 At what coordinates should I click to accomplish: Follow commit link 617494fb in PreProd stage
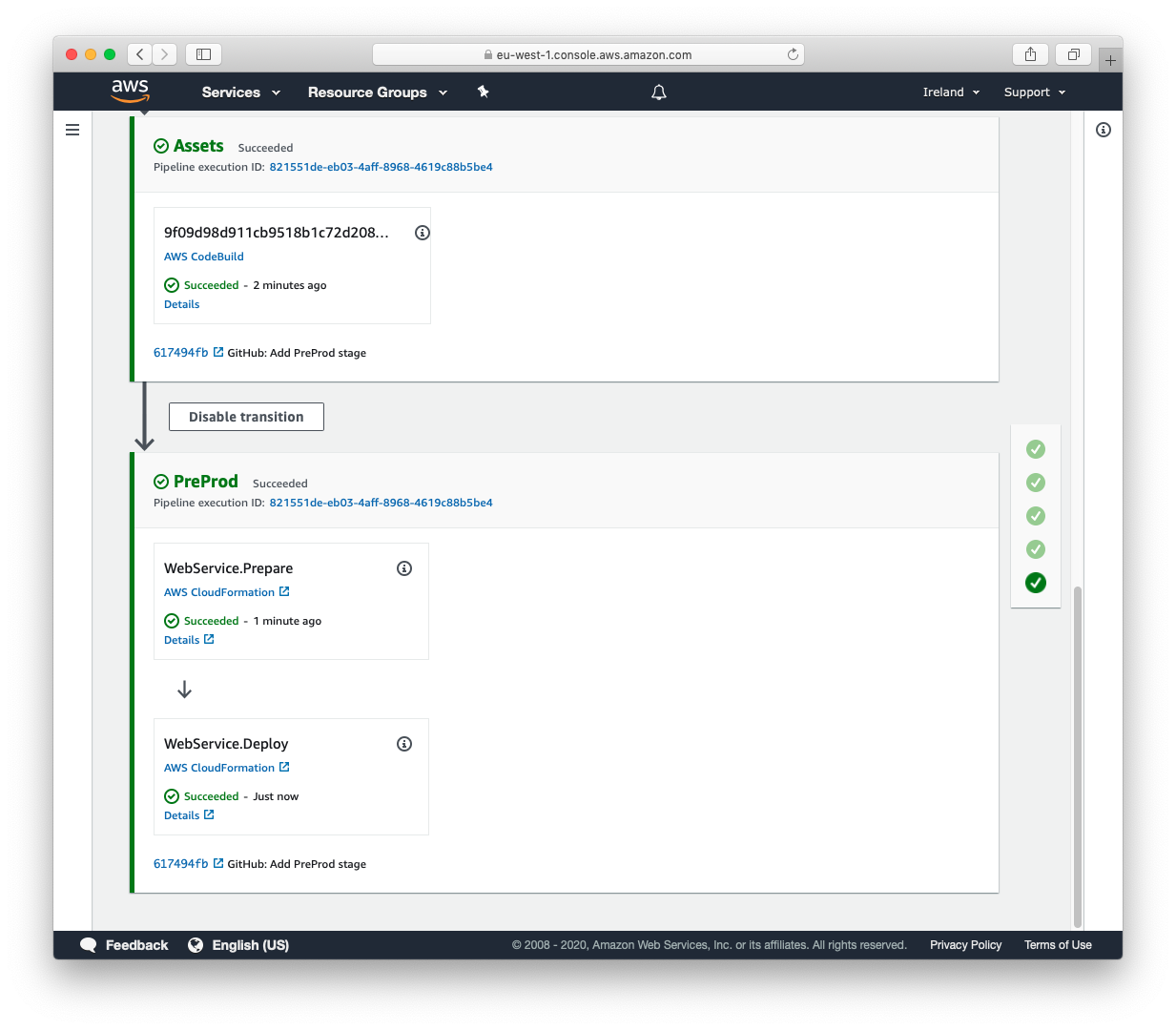coord(181,863)
